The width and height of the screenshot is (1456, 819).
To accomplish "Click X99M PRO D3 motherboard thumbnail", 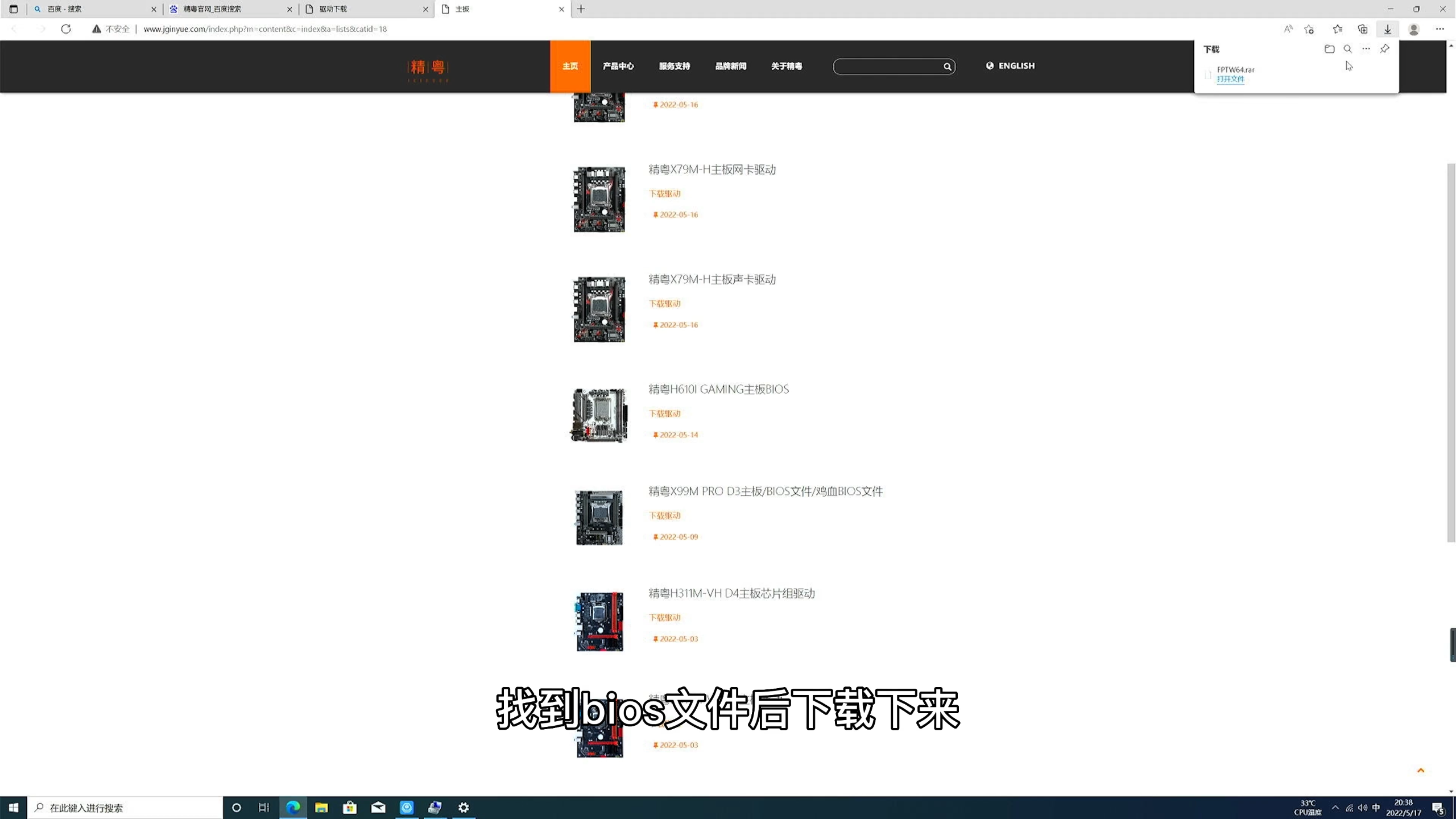I will (x=599, y=517).
